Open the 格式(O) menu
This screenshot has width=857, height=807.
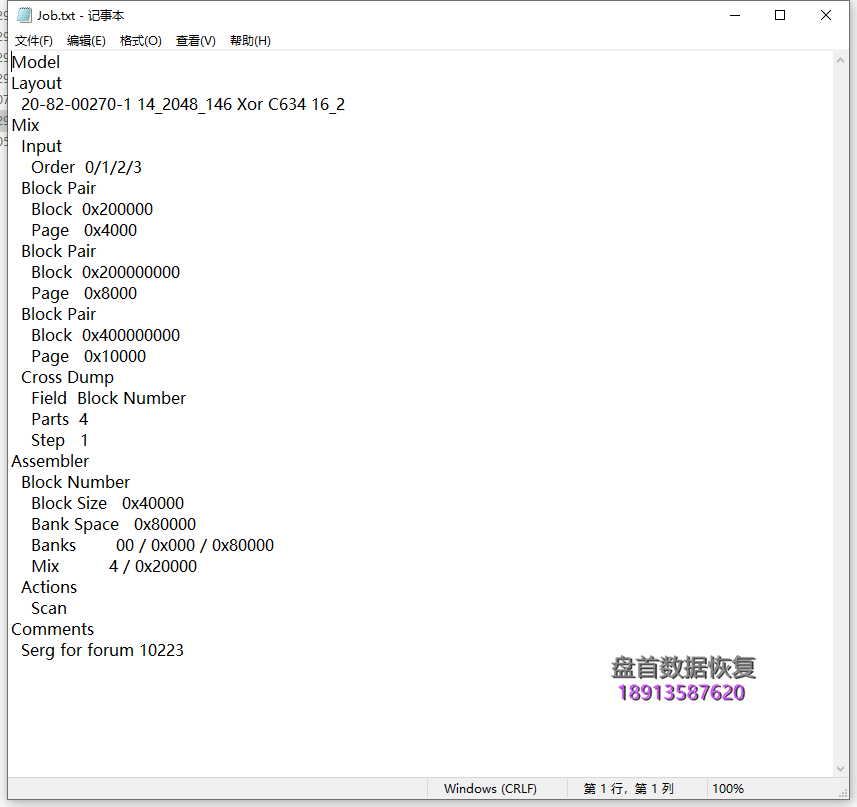[140, 41]
